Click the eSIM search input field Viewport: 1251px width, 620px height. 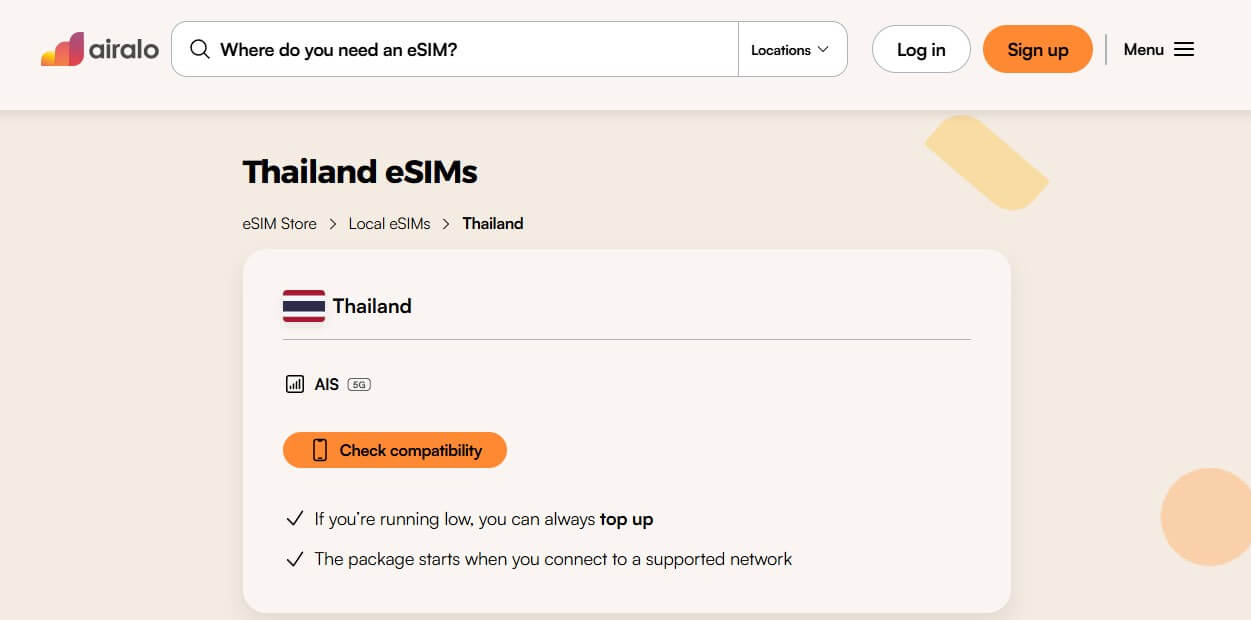(x=450, y=48)
